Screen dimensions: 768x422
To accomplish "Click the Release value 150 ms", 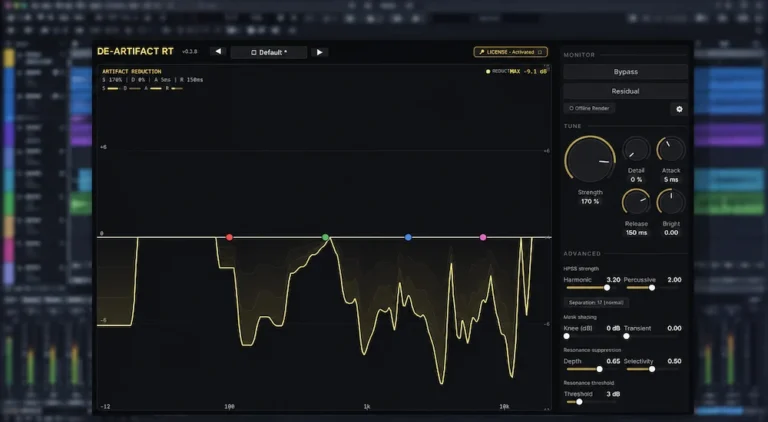I will click(636, 233).
